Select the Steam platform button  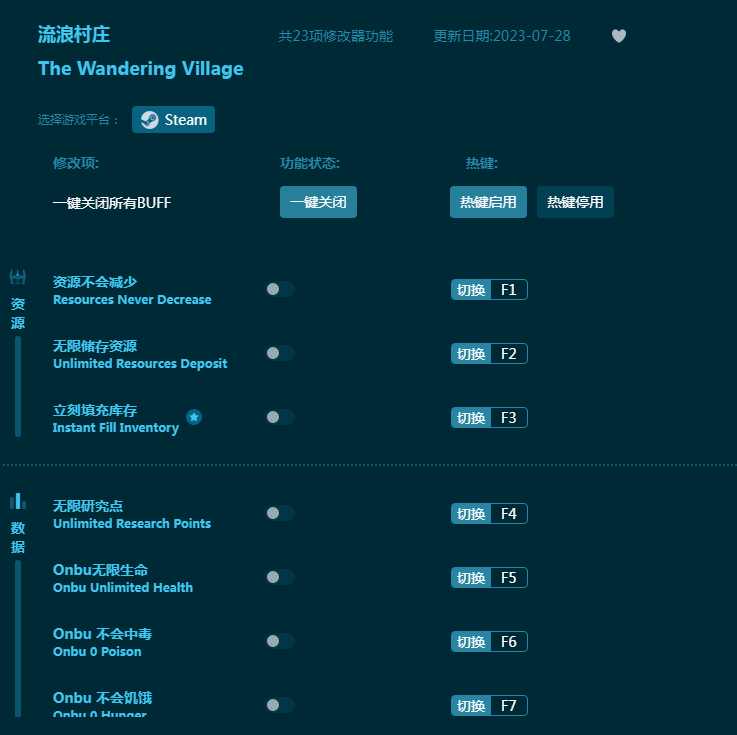[173, 120]
